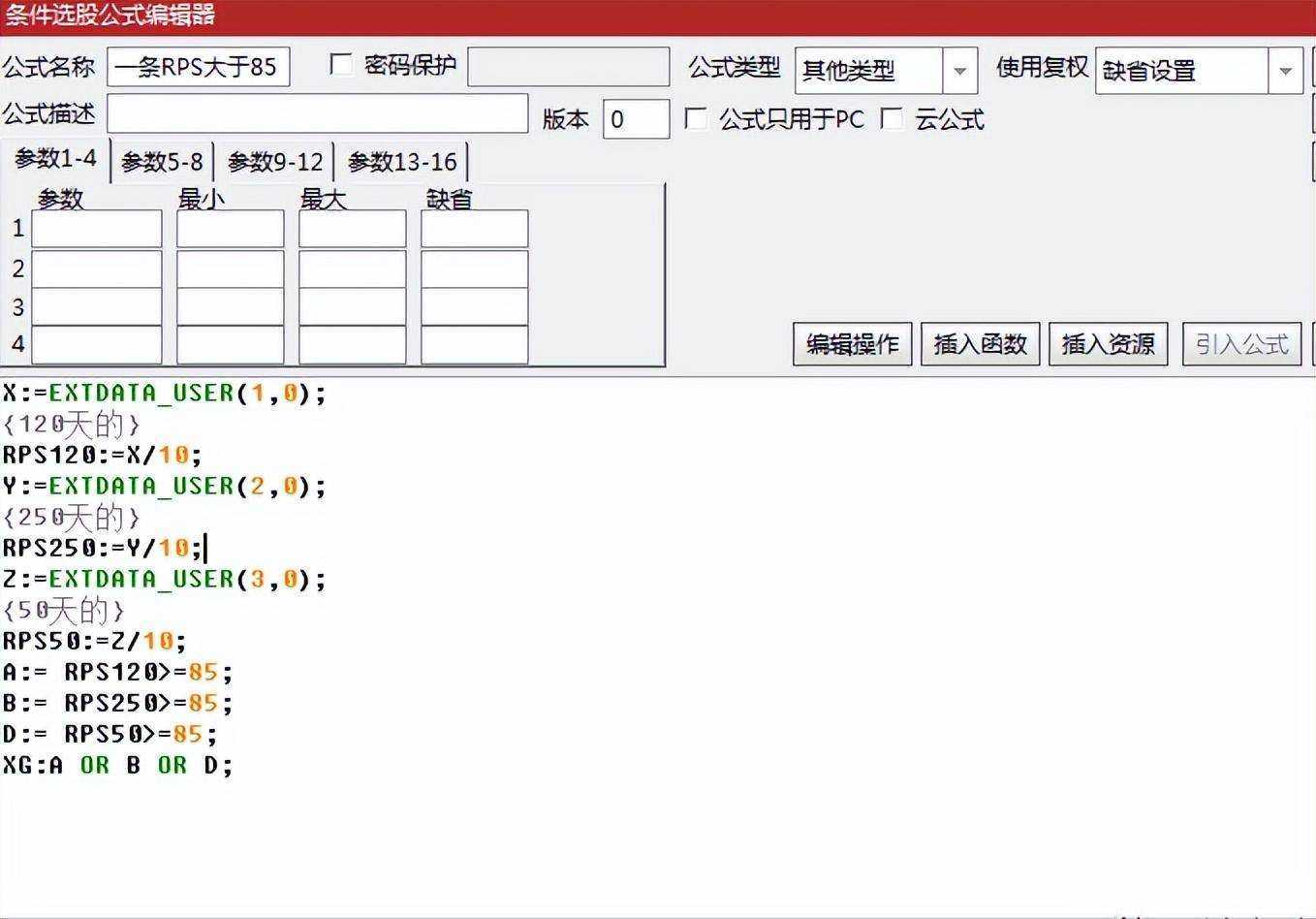
Task: Click the row 2 缺省 field
Action: click(x=475, y=269)
